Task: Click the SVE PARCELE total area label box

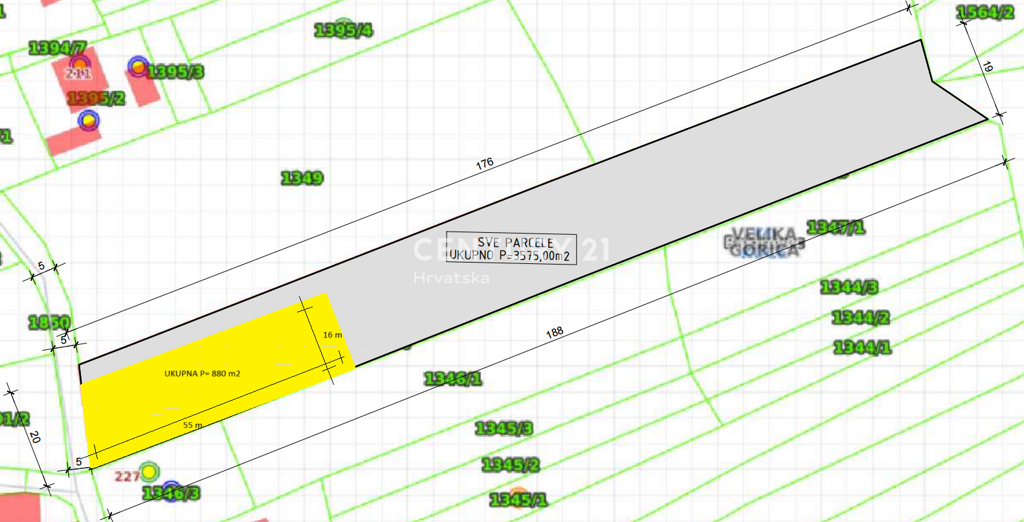Action: 508,247
